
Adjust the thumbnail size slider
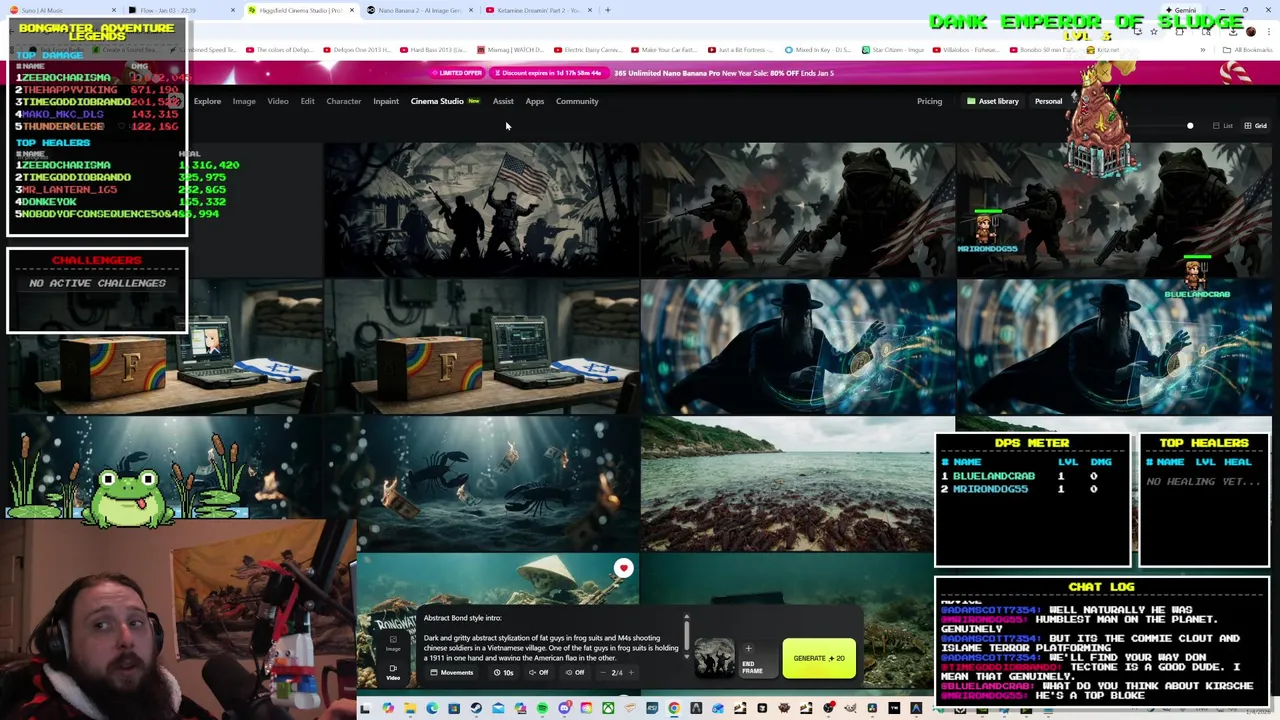(x=1190, y=126)
